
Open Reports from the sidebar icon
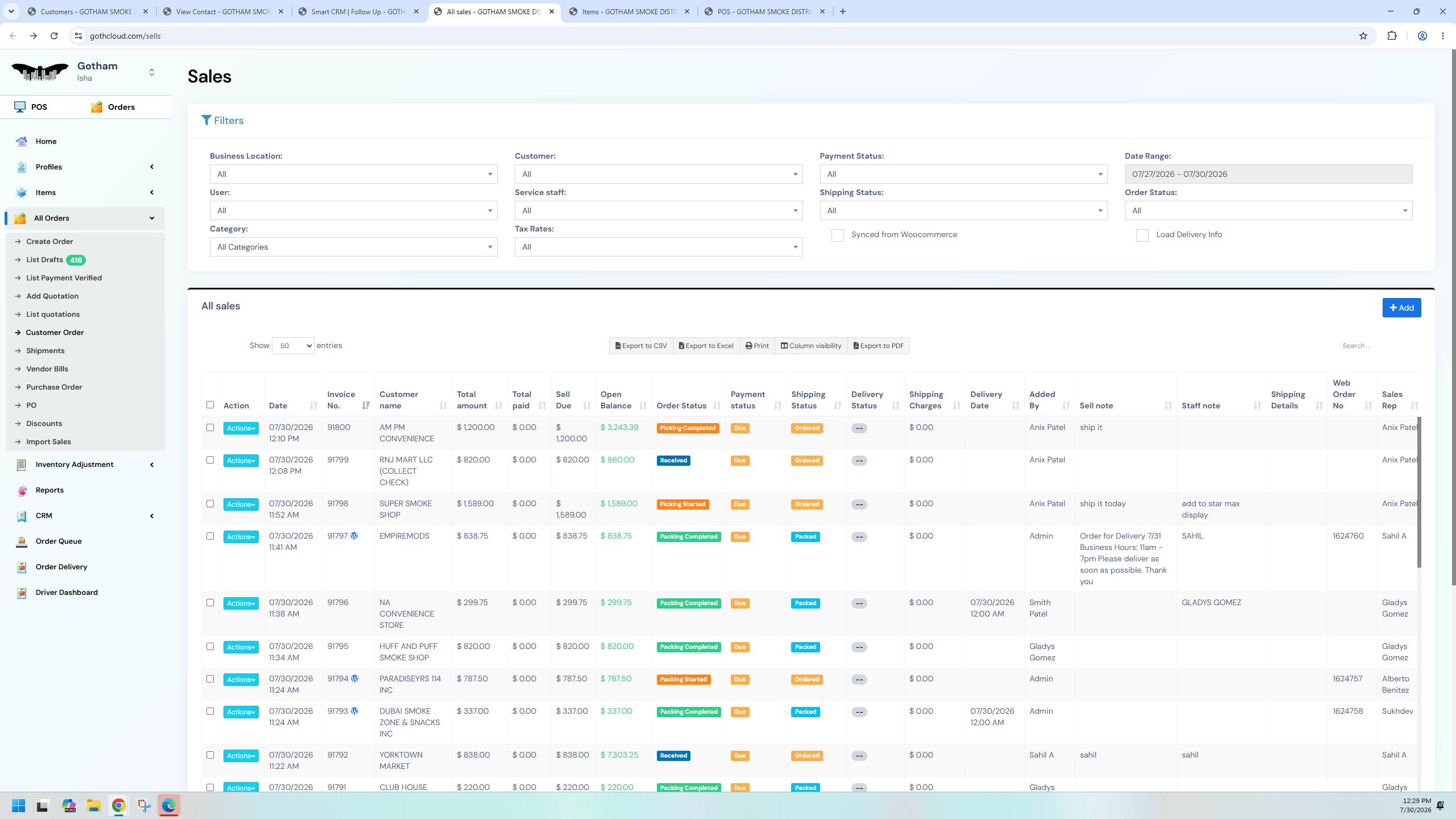point(22,490)
